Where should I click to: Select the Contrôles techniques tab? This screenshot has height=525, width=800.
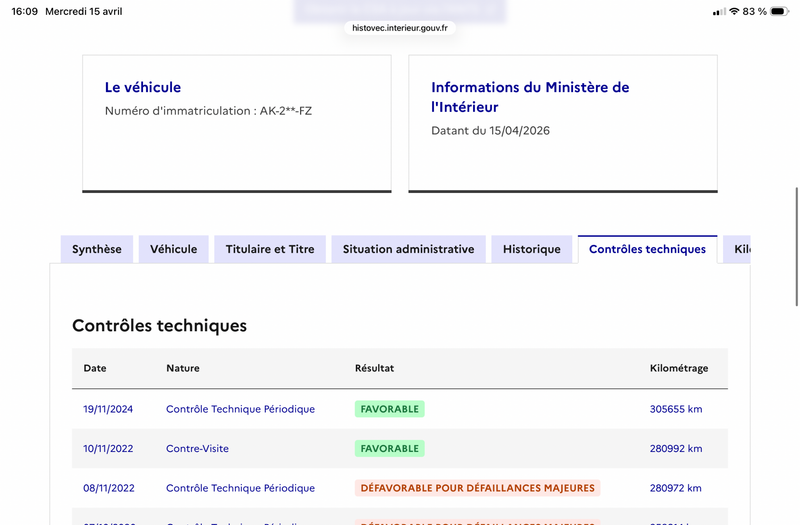[647, 249]
